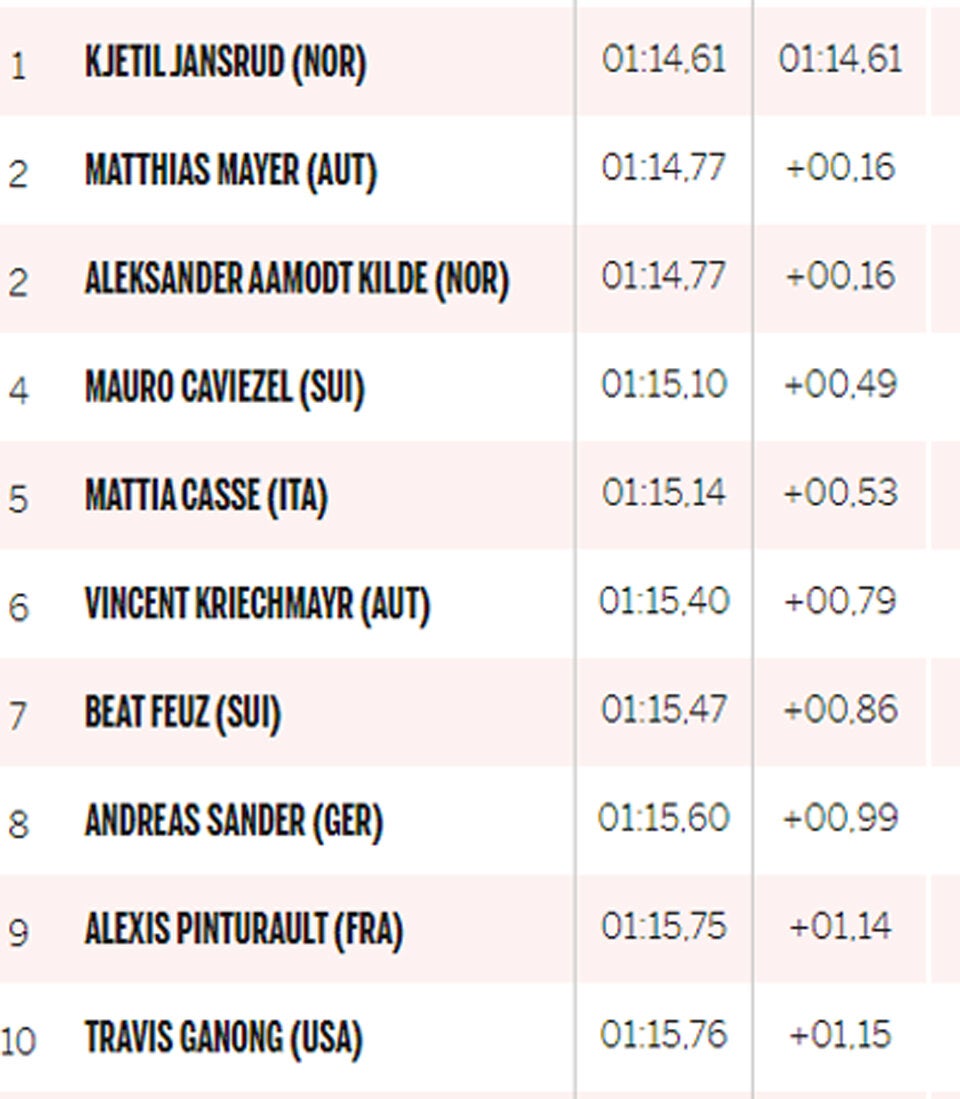Select the +01,14 time difference
Viewport: 960px width, 1099px height.
coord(840,927)
